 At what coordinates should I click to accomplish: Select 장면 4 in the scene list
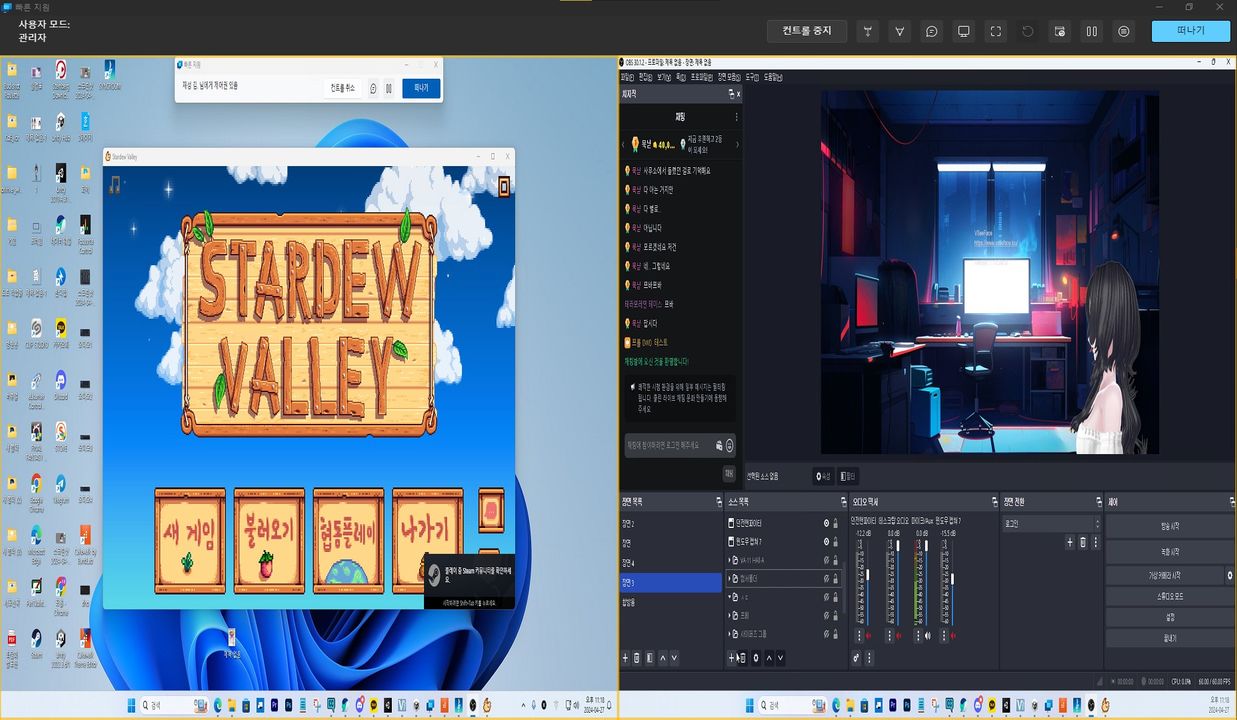(x=670, y=563)
